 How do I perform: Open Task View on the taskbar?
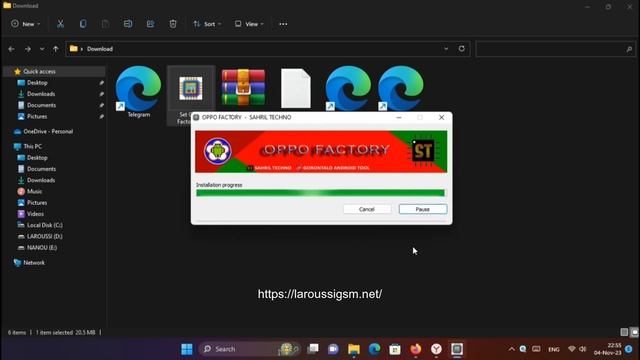pyautogui.click(x=313, y=349)
